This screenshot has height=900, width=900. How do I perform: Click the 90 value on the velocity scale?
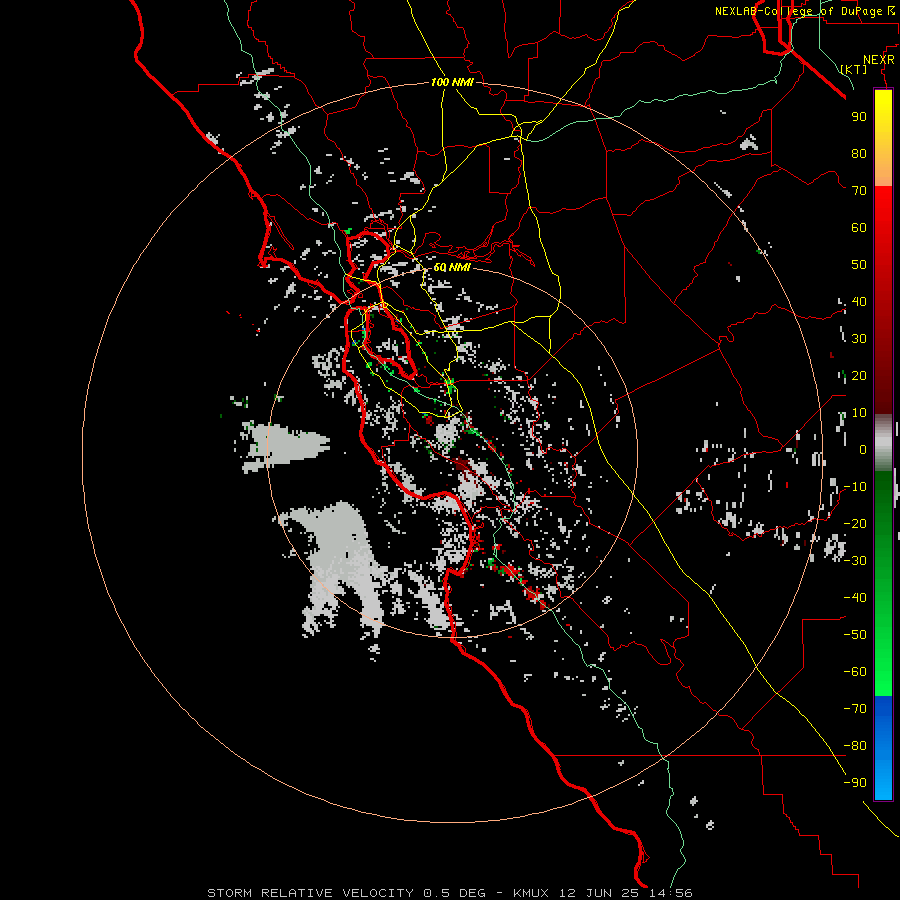859,117
